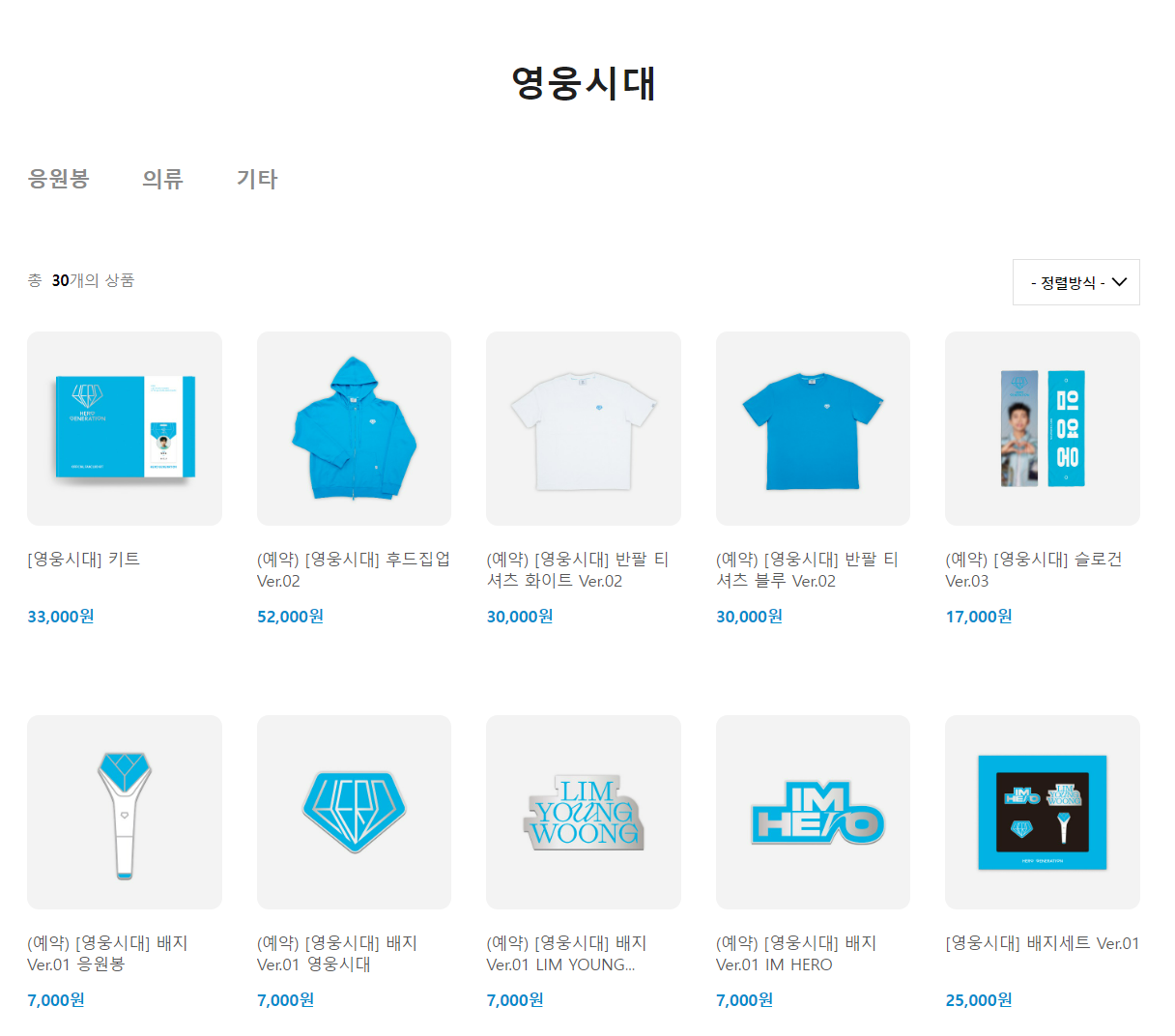Screen dimensions: 1175x1036
Task: Open the light stick badge image
Action: tap(125, 813)
